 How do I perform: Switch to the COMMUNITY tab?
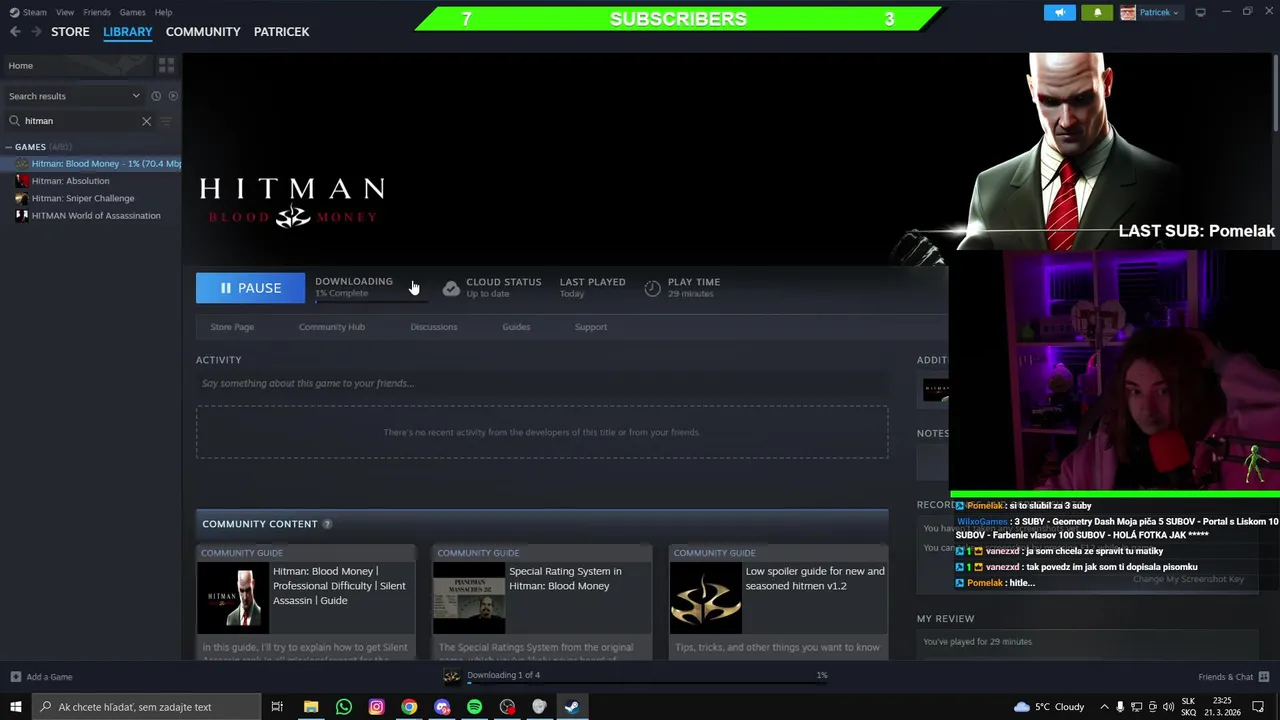(203, 32)
